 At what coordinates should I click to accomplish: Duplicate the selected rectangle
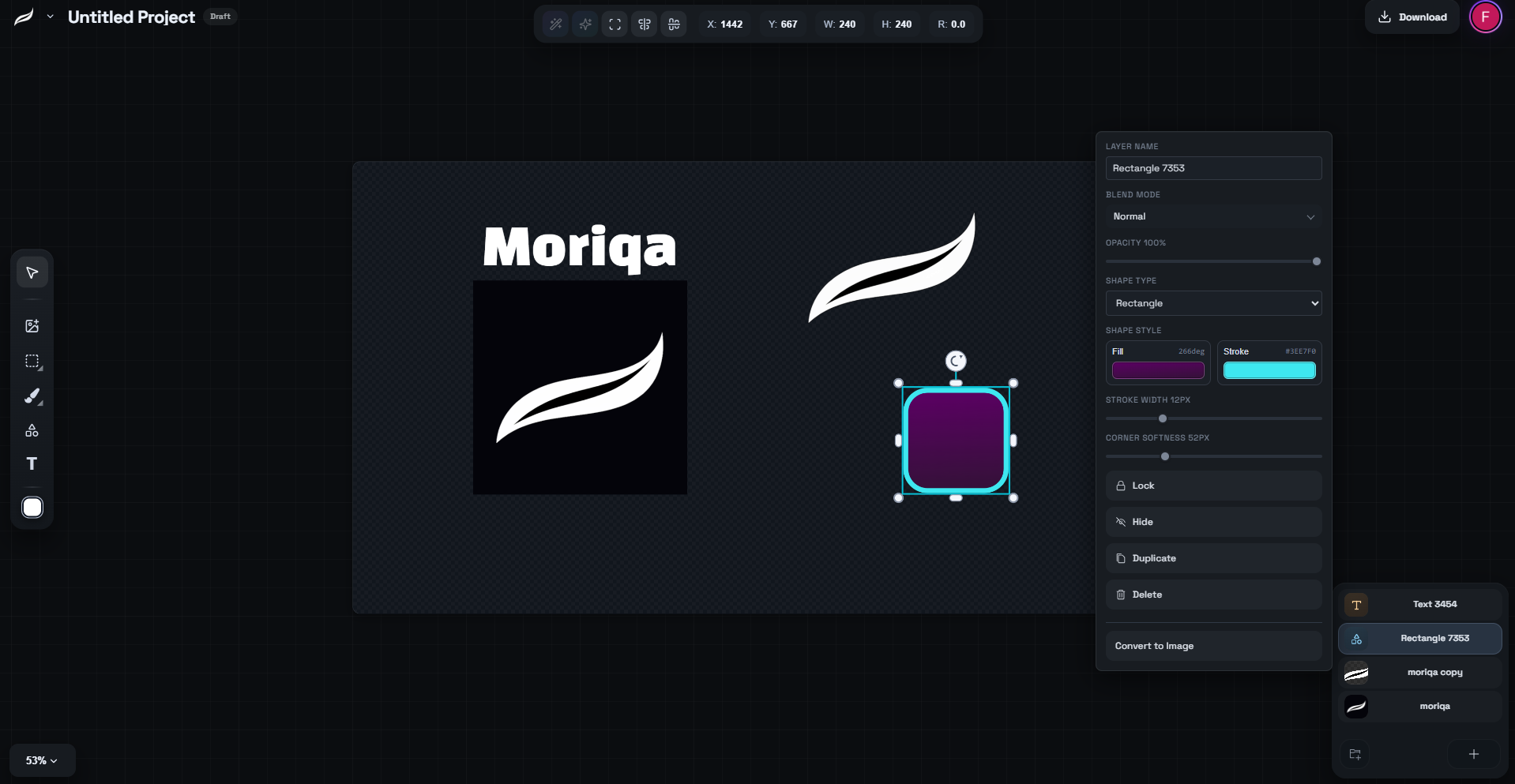tap(1213, 558)
